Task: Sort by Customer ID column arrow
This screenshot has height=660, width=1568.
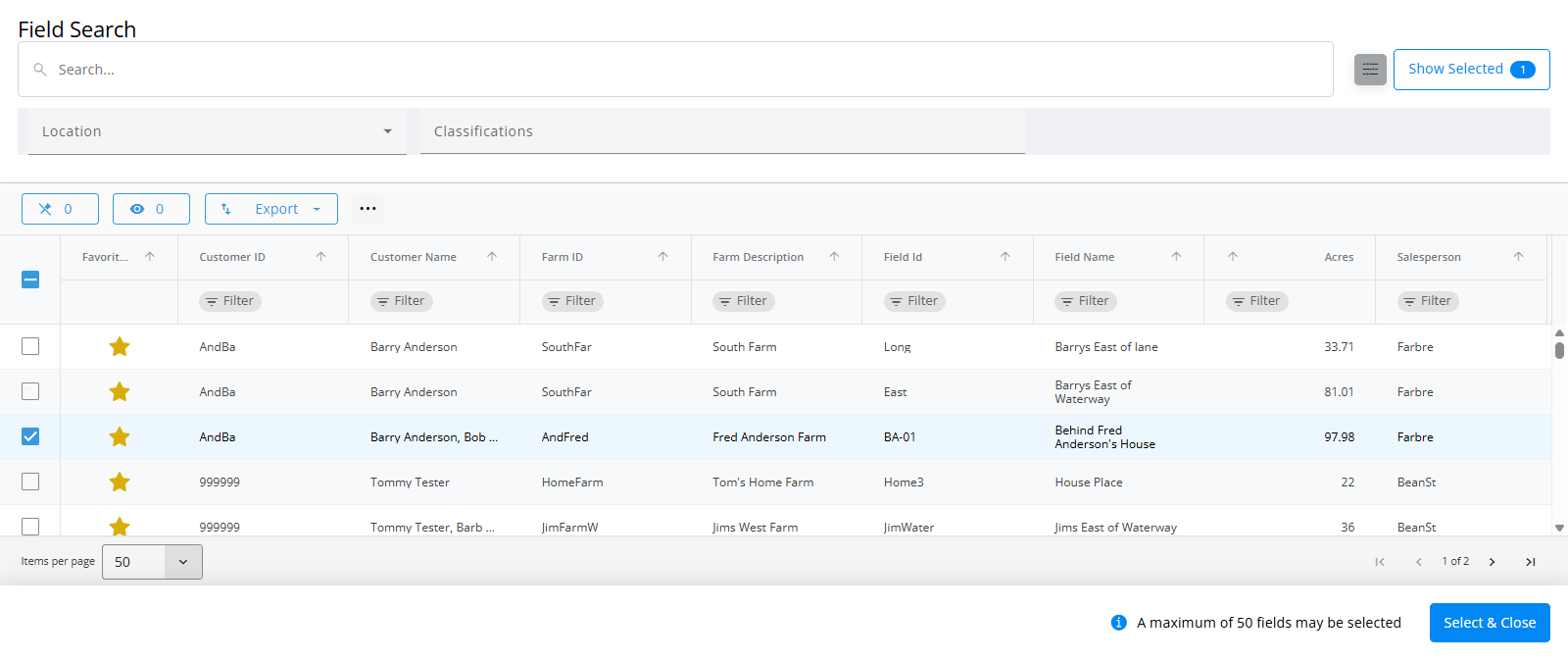Action: (x=320, y=257)
